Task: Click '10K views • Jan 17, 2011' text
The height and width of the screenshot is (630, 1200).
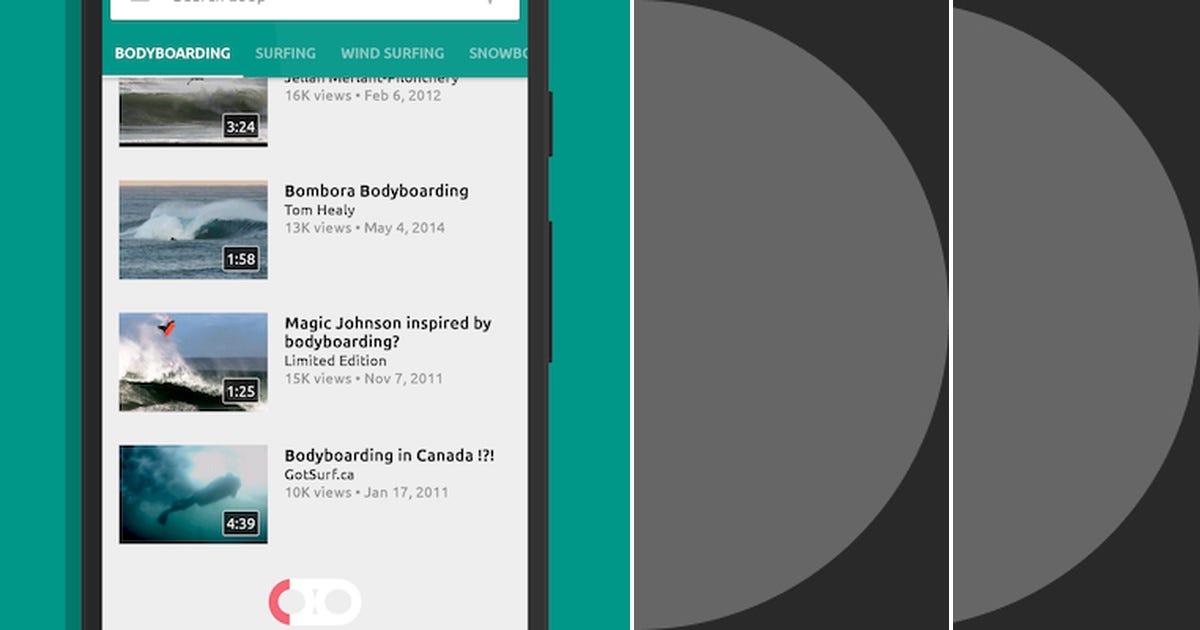Action: coord(366,493)
